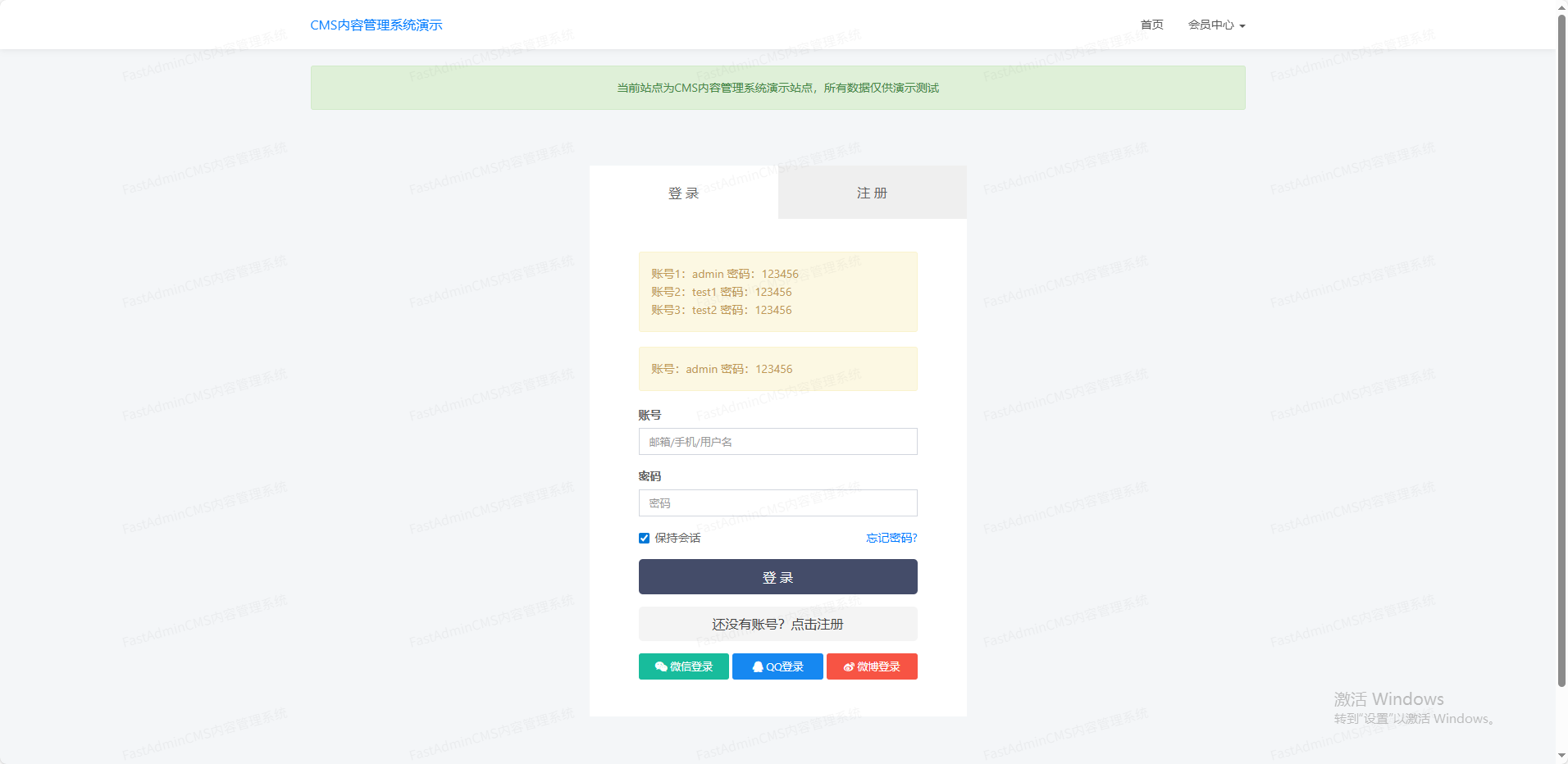
Task: Choose the red Weibo login button
Action: pos(872,666)
